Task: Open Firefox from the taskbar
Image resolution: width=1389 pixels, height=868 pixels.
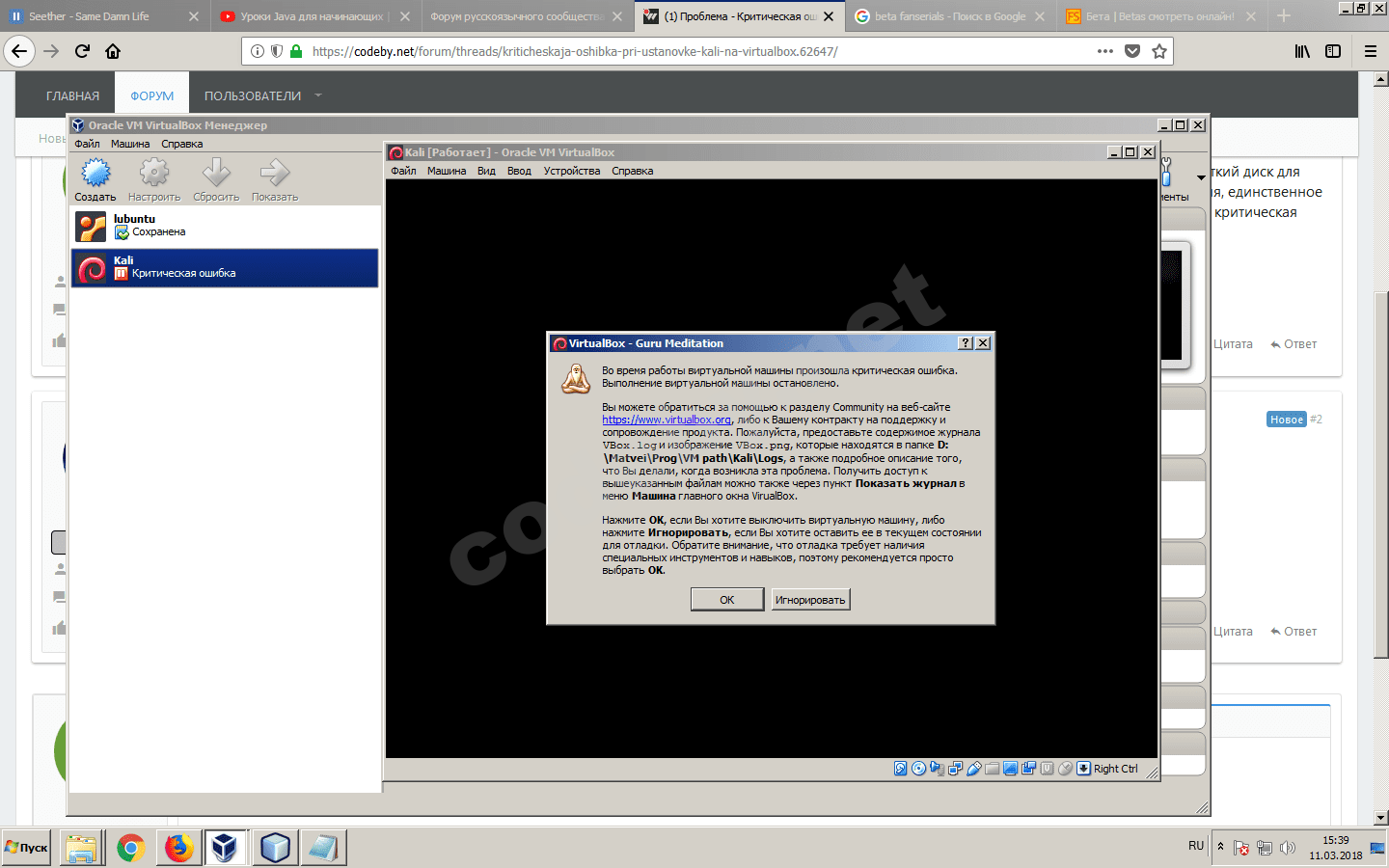Action: tap(178, 848)
